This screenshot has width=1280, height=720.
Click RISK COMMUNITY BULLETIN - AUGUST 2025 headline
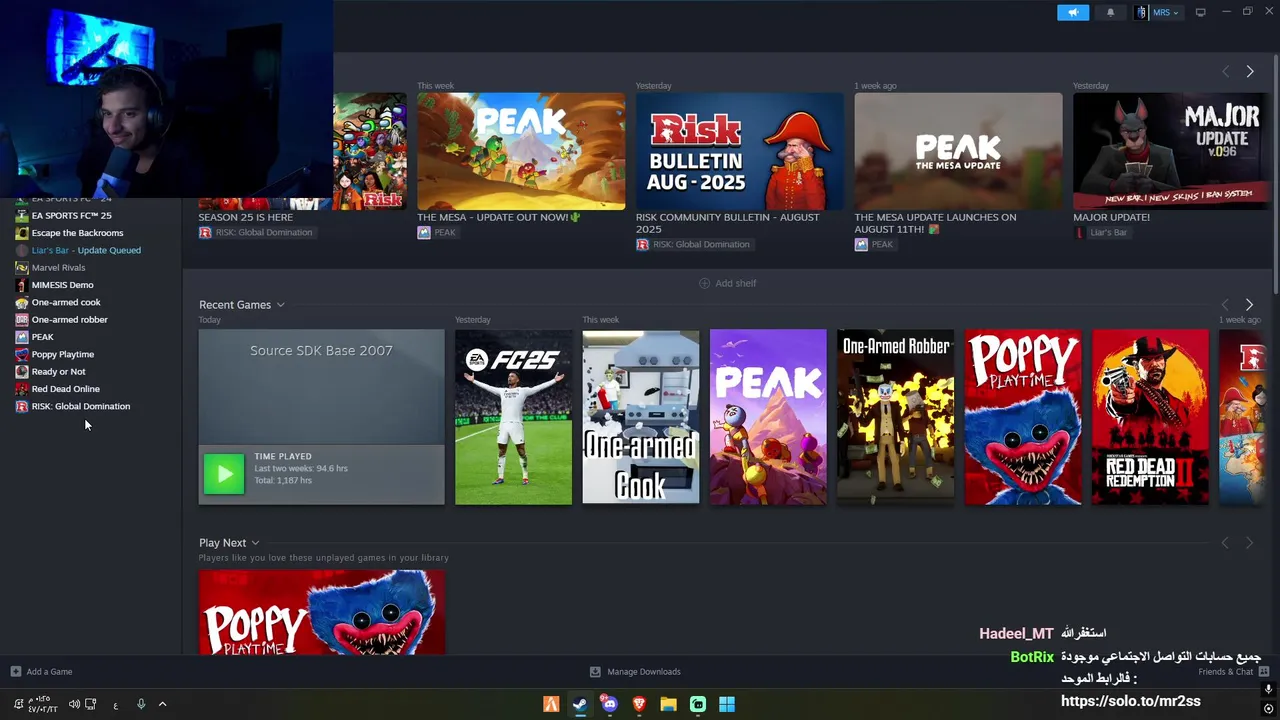[x=727, y=223]
